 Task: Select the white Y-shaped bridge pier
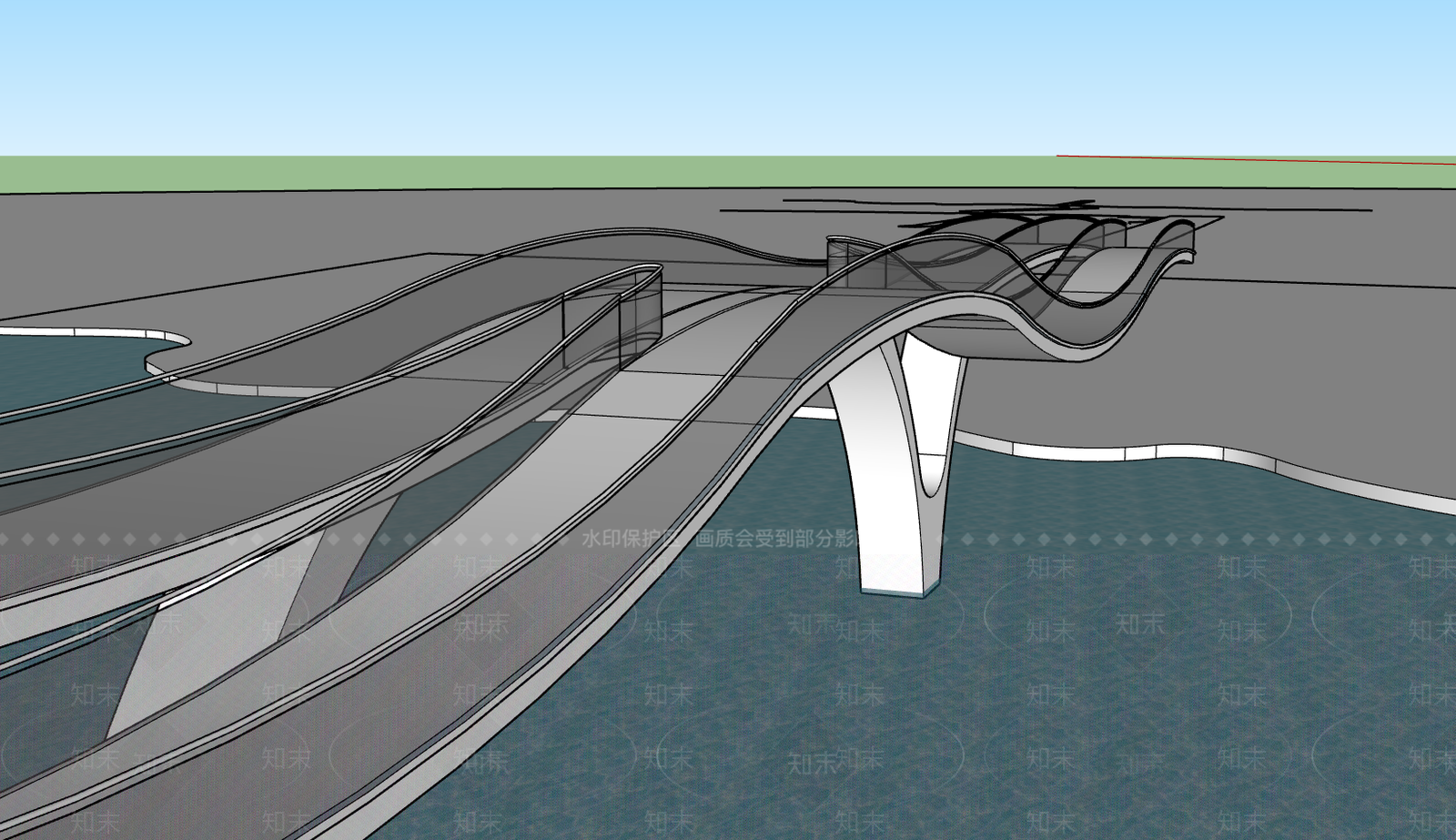pos(896,464)
